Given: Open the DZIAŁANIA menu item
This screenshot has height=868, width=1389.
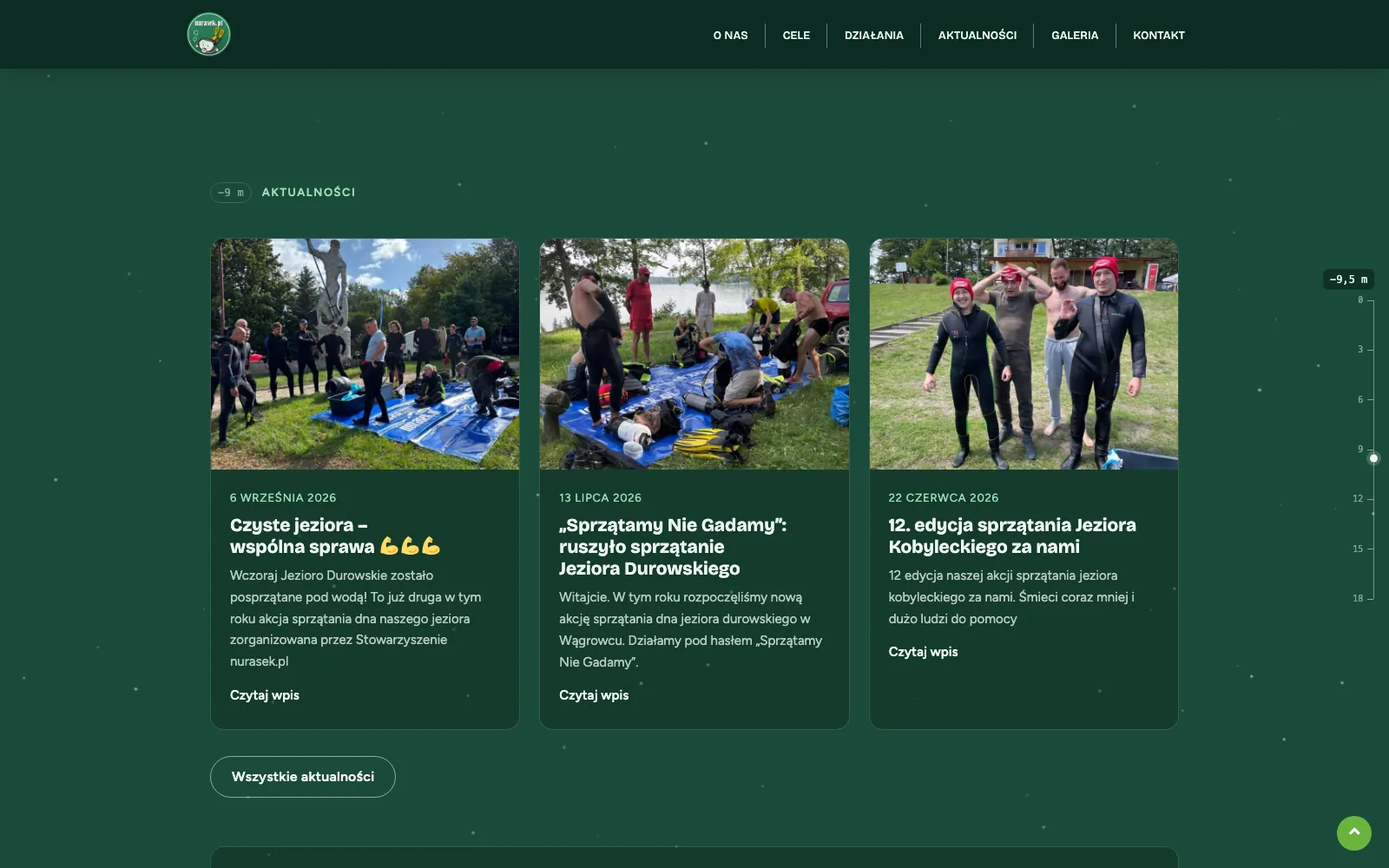Looking at the screenshot, I should [873, 36].
